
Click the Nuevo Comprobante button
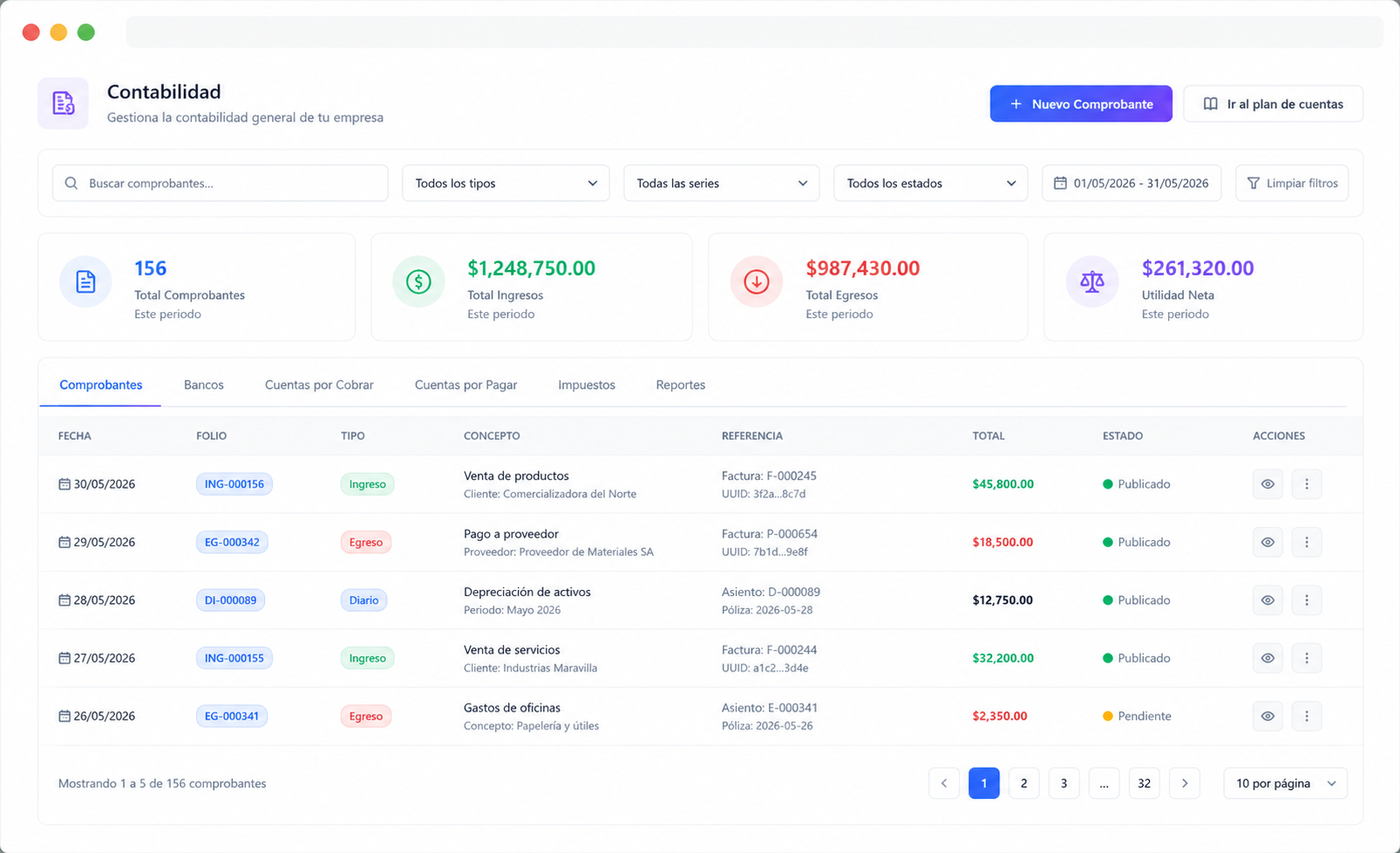point(1081,104)
